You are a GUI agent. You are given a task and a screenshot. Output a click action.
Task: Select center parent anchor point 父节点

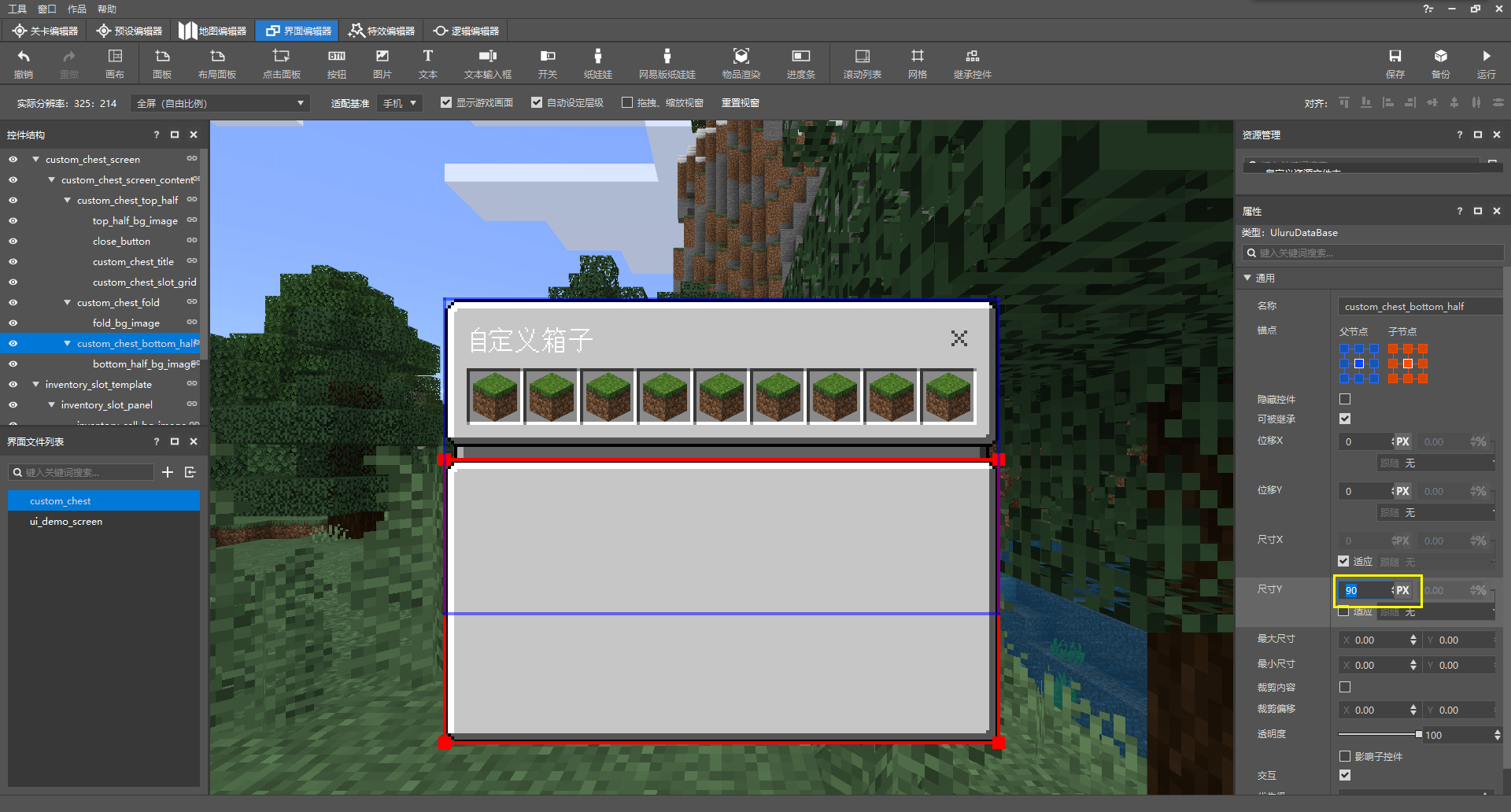coord(1359,364)
